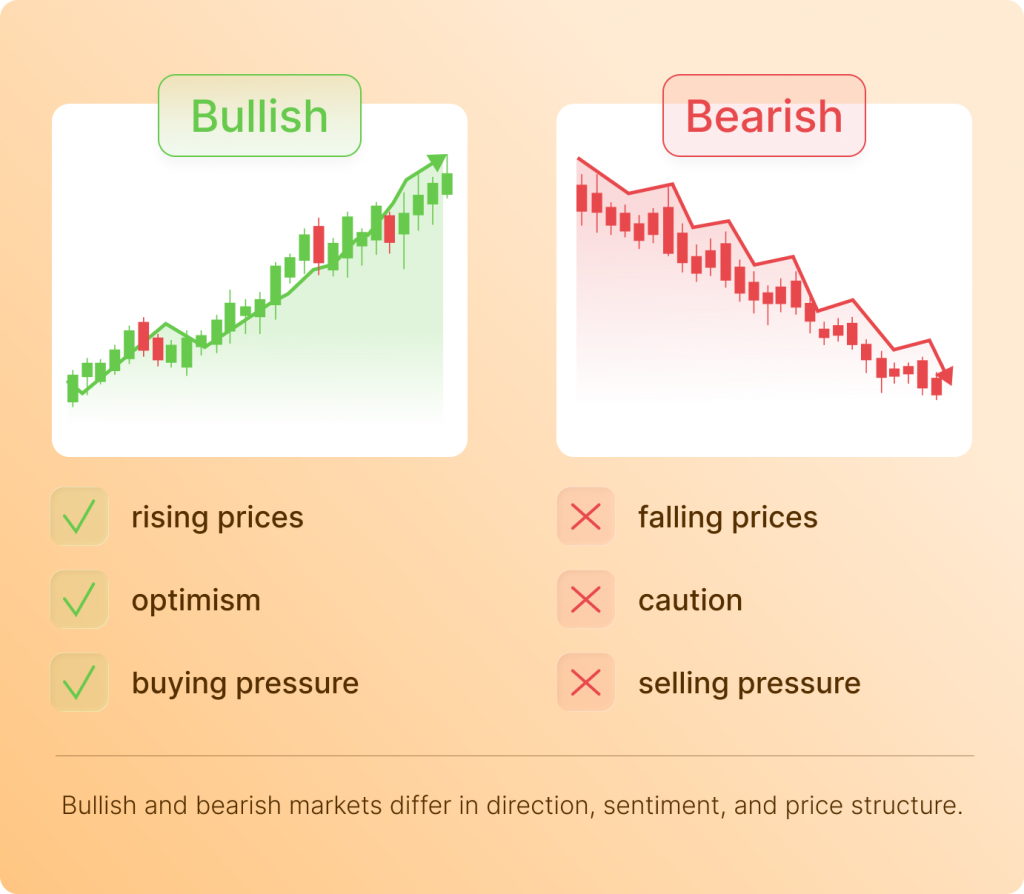This screenshot has height=894, width=1024.
Task: Click the red downward arrowhead on the bearish chart
Action: coord(945,375)
